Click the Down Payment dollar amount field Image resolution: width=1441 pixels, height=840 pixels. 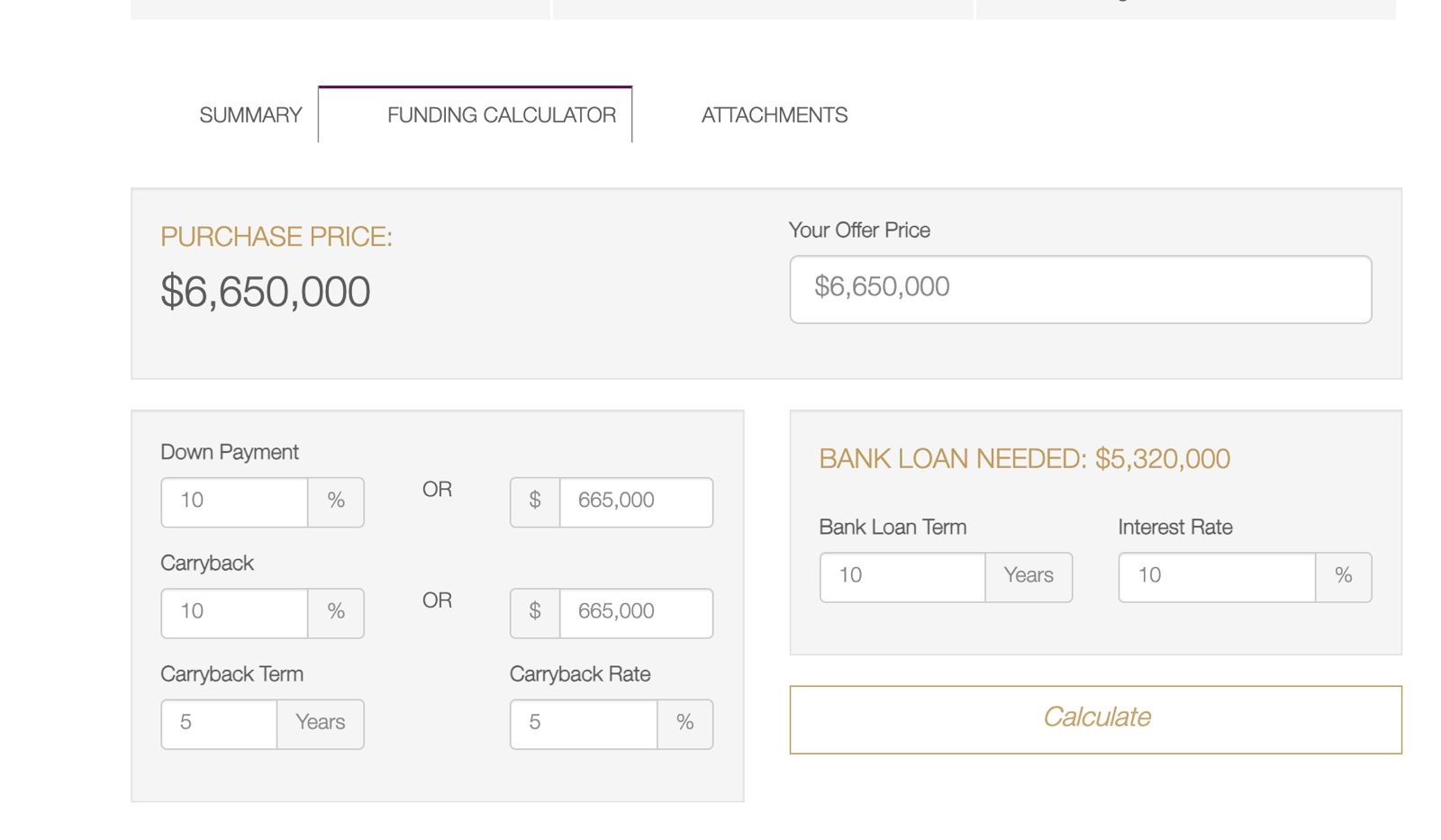click(635, 501)
